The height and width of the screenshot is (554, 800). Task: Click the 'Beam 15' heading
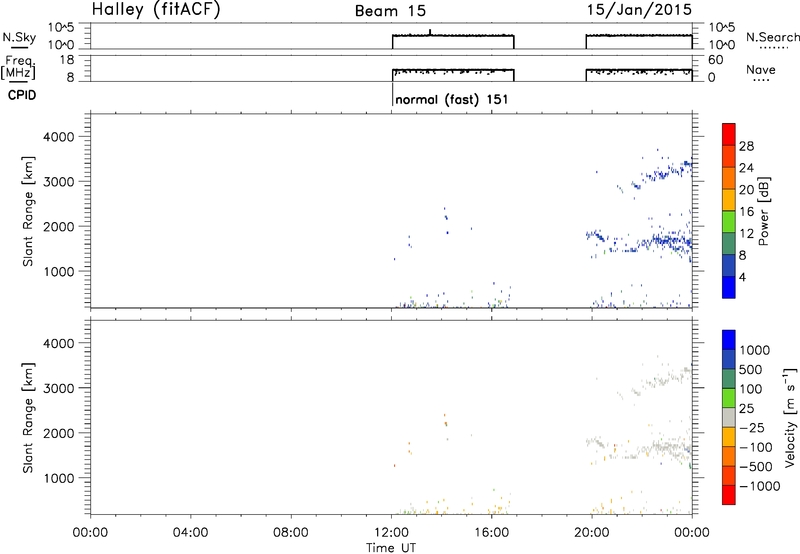[390, 11]
